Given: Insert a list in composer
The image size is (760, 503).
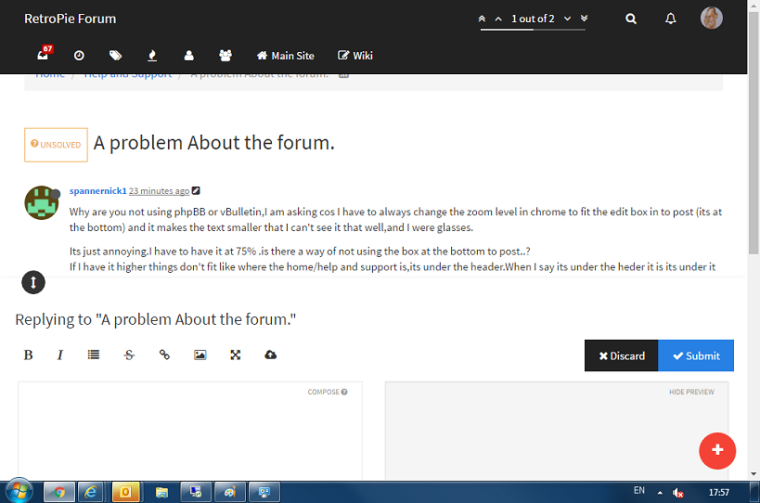Looking at the screenshot, I should coord(94,355).
